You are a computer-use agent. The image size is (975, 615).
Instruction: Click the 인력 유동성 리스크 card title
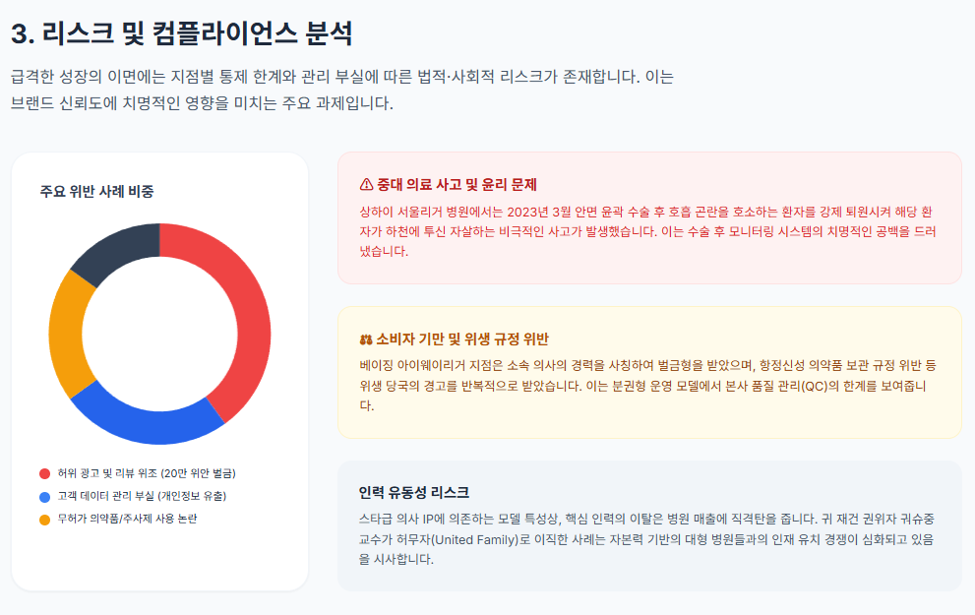coord(414,493)
